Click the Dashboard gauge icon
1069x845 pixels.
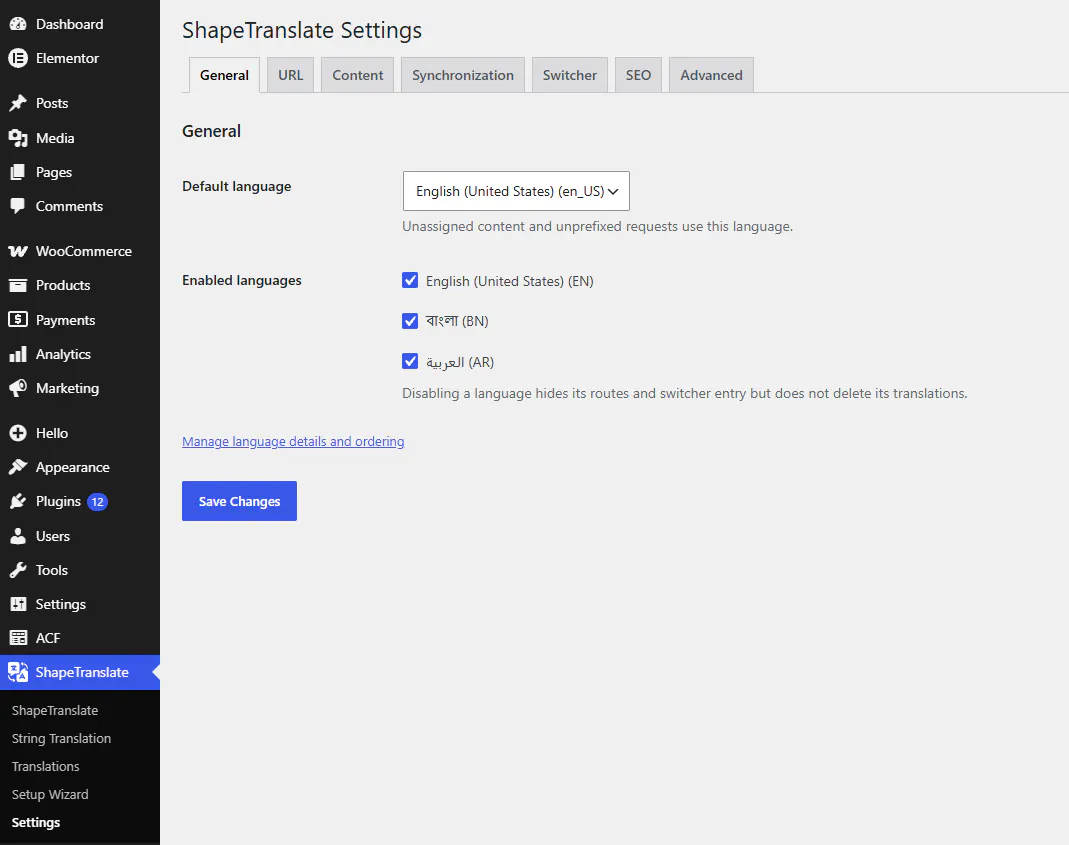[18, 24]
